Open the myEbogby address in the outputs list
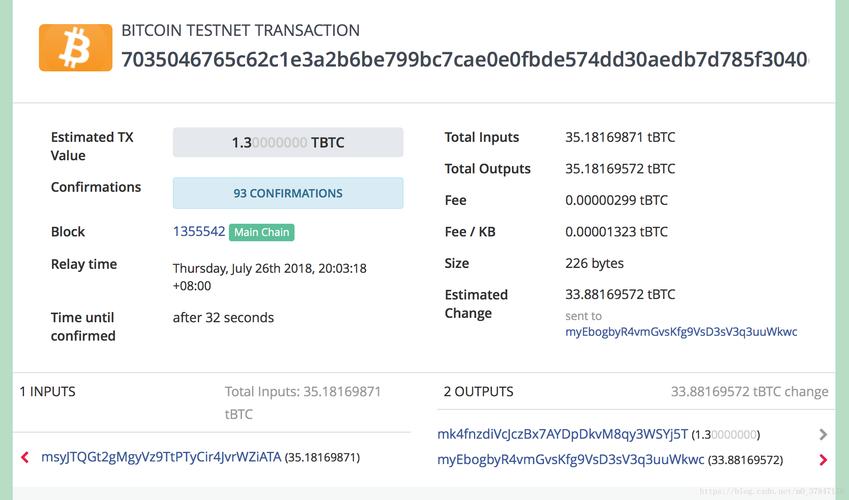Image resolution: width=849 pixels, height=500 pixels. click(x=571, y=460)
